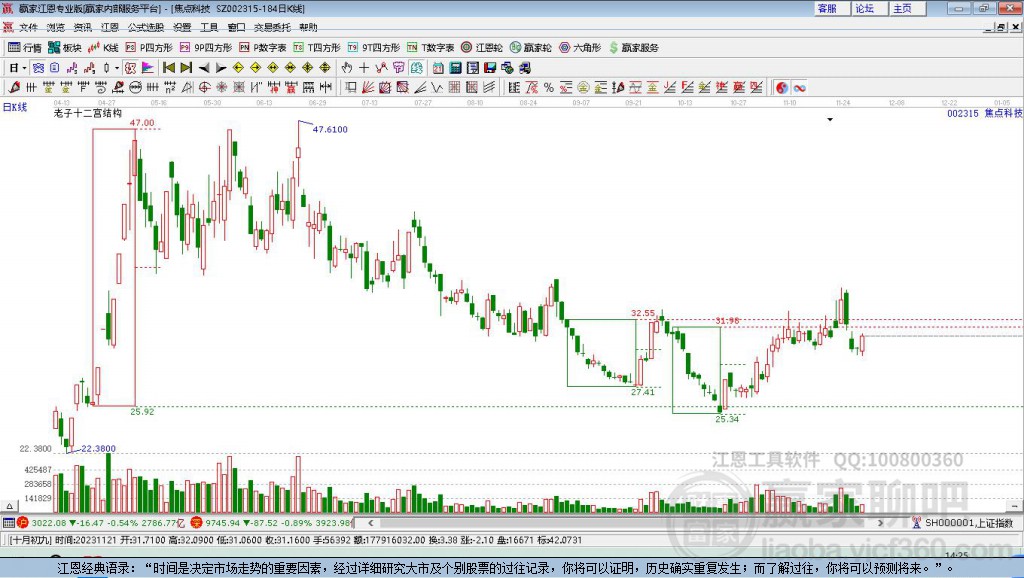The height and width of the screenshot is (578, 1024).
Task: Open 设置 menu
Action: pyautogui.click(x=182, y=27)
